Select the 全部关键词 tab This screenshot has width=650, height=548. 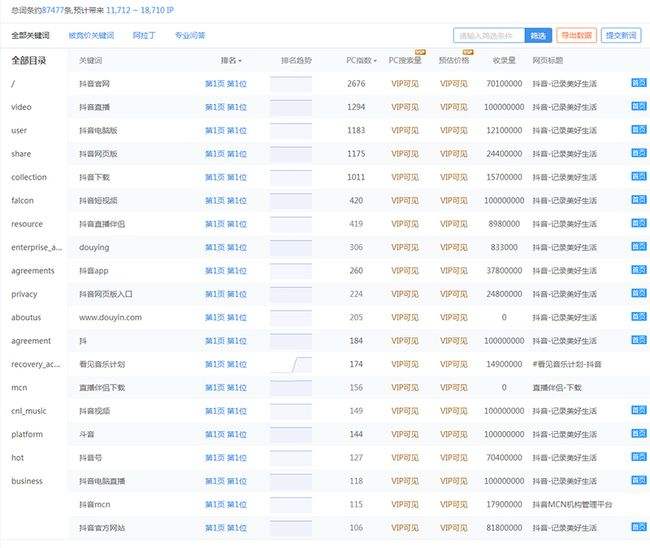pyautogui.click(x=30, y=36)
